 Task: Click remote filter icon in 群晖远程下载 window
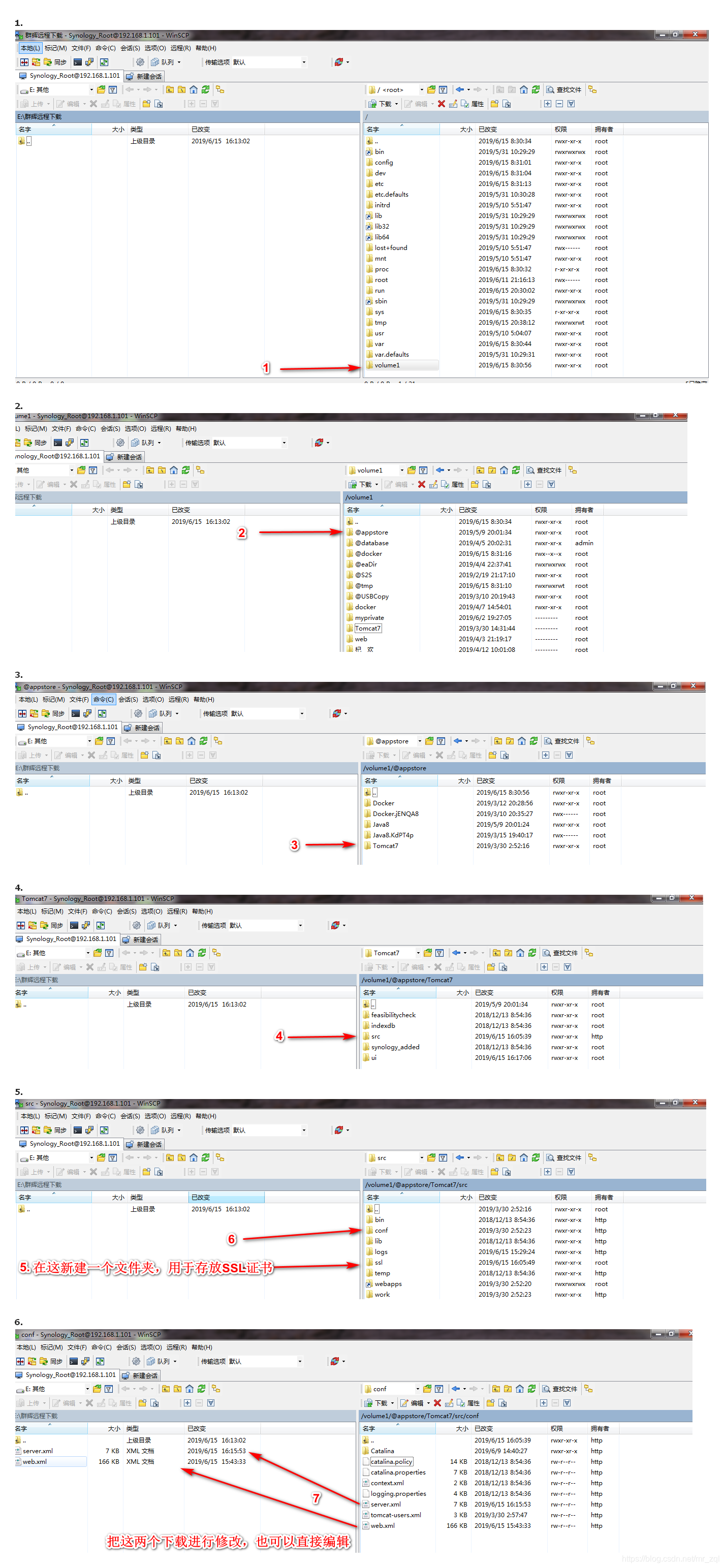[x=444, y=89]
